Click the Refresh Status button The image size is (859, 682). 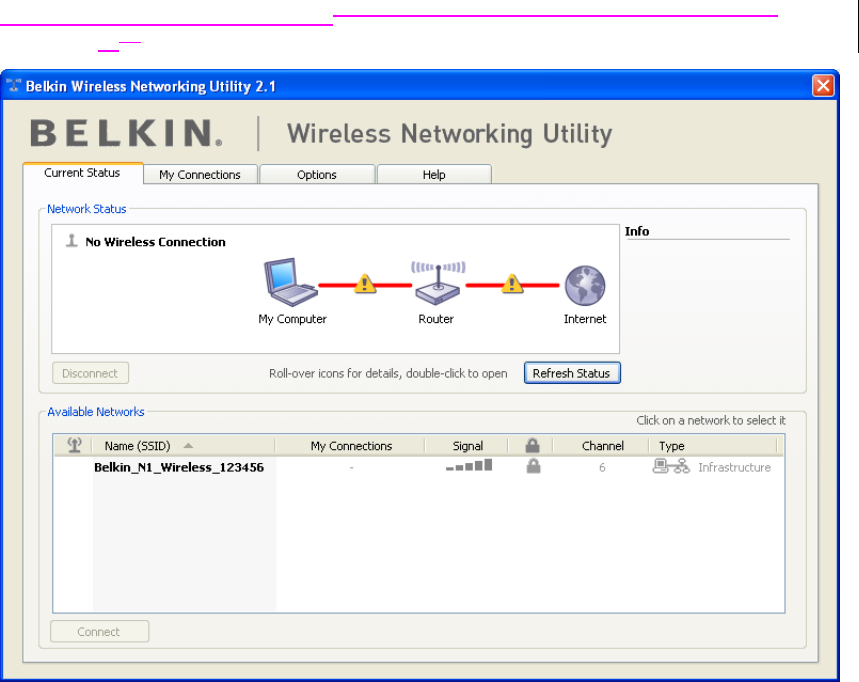click(571, 373)
